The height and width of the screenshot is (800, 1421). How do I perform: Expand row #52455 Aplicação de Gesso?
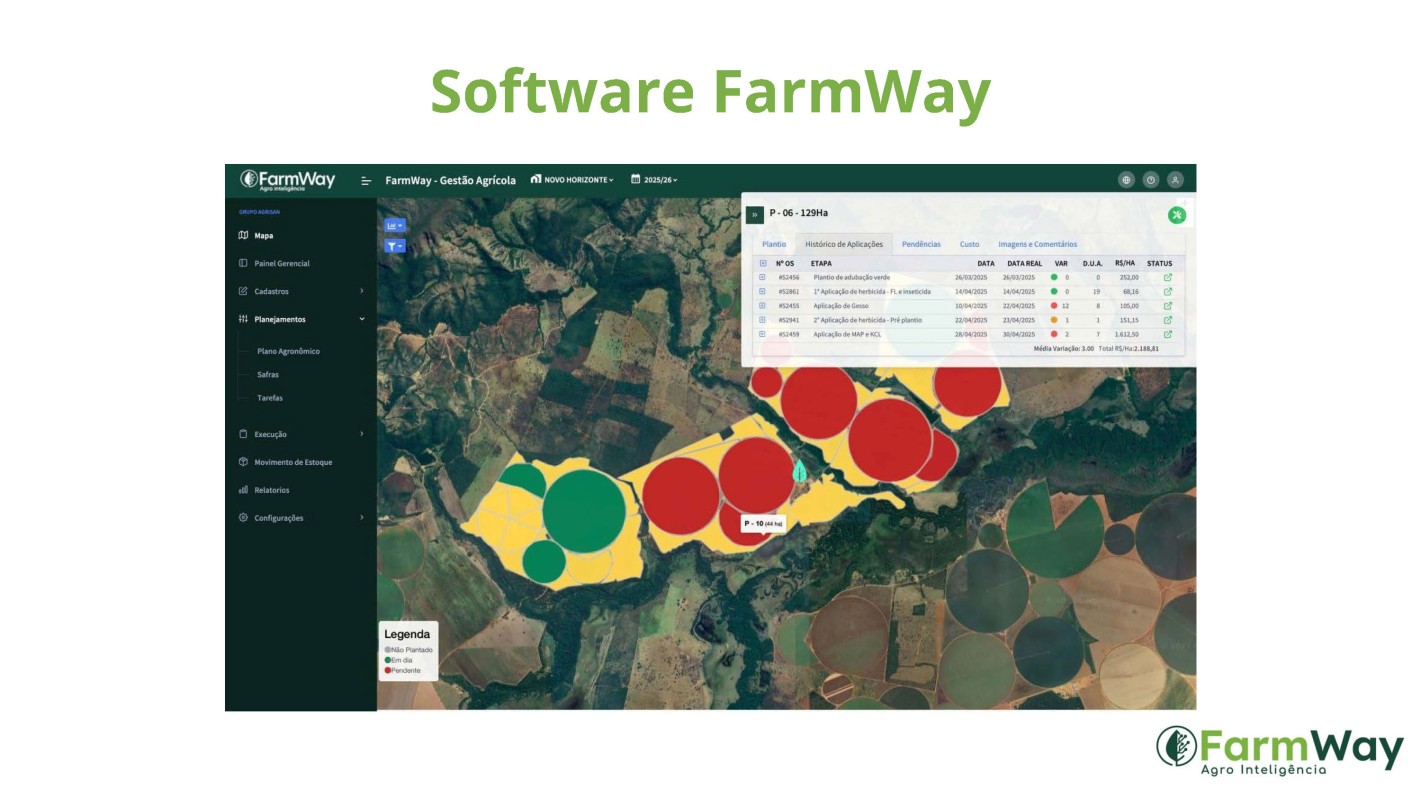tap(762, 306)
